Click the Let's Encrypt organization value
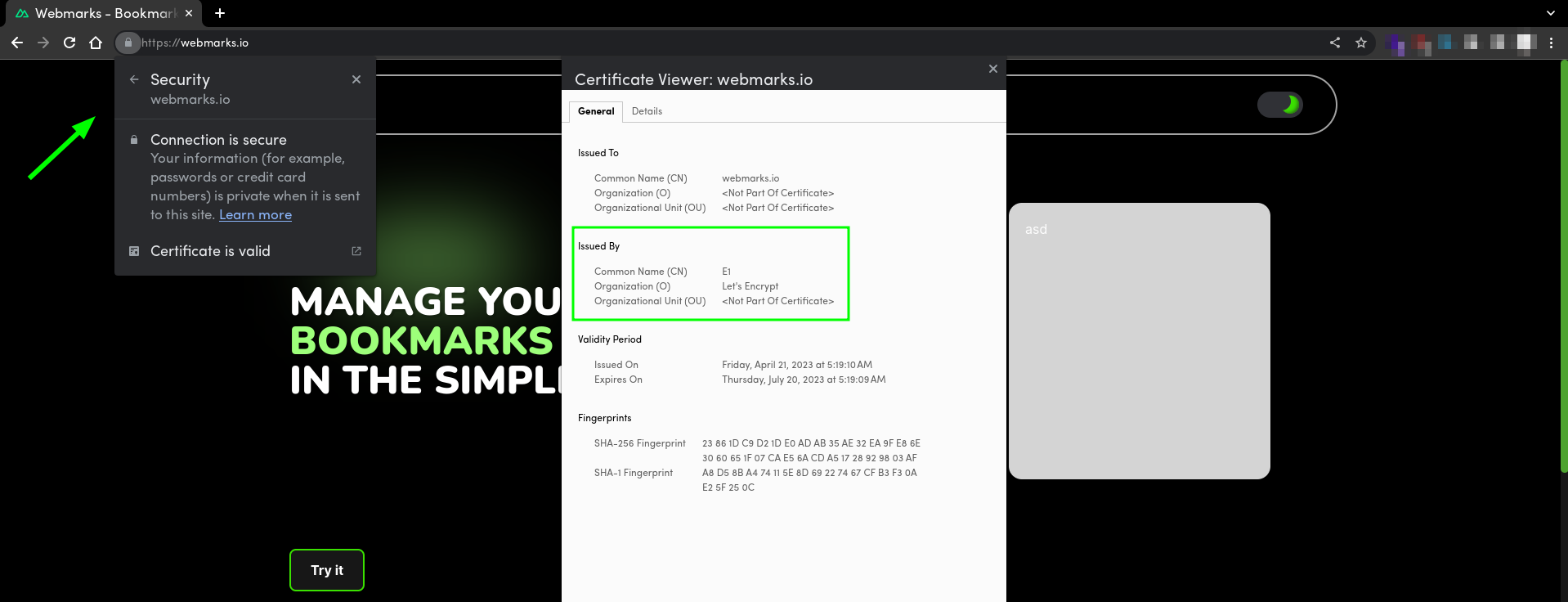 click(x=750, y=286)
